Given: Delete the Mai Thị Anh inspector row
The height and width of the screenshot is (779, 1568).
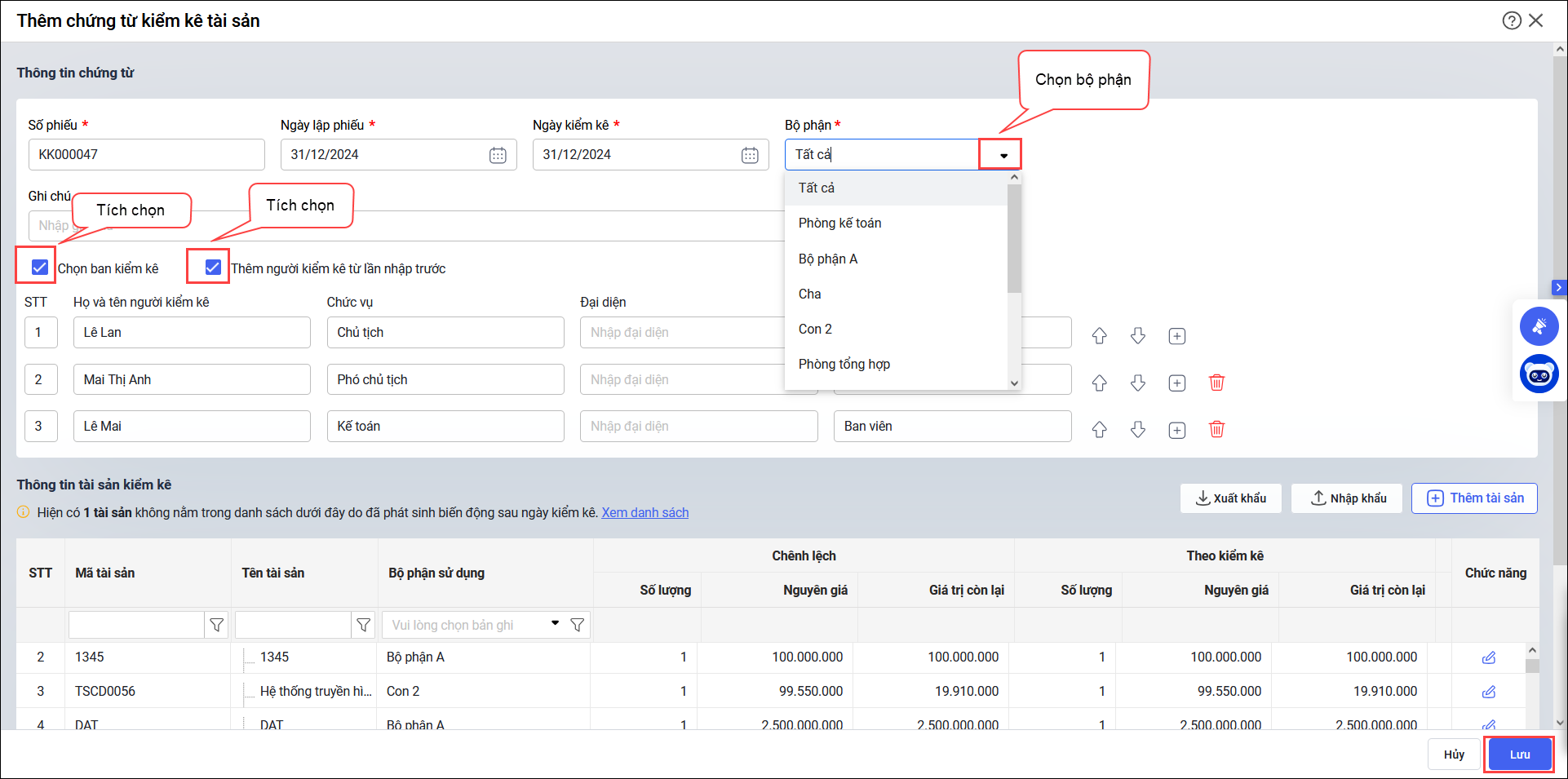Looking at the screenshot, I should 1216,383.
